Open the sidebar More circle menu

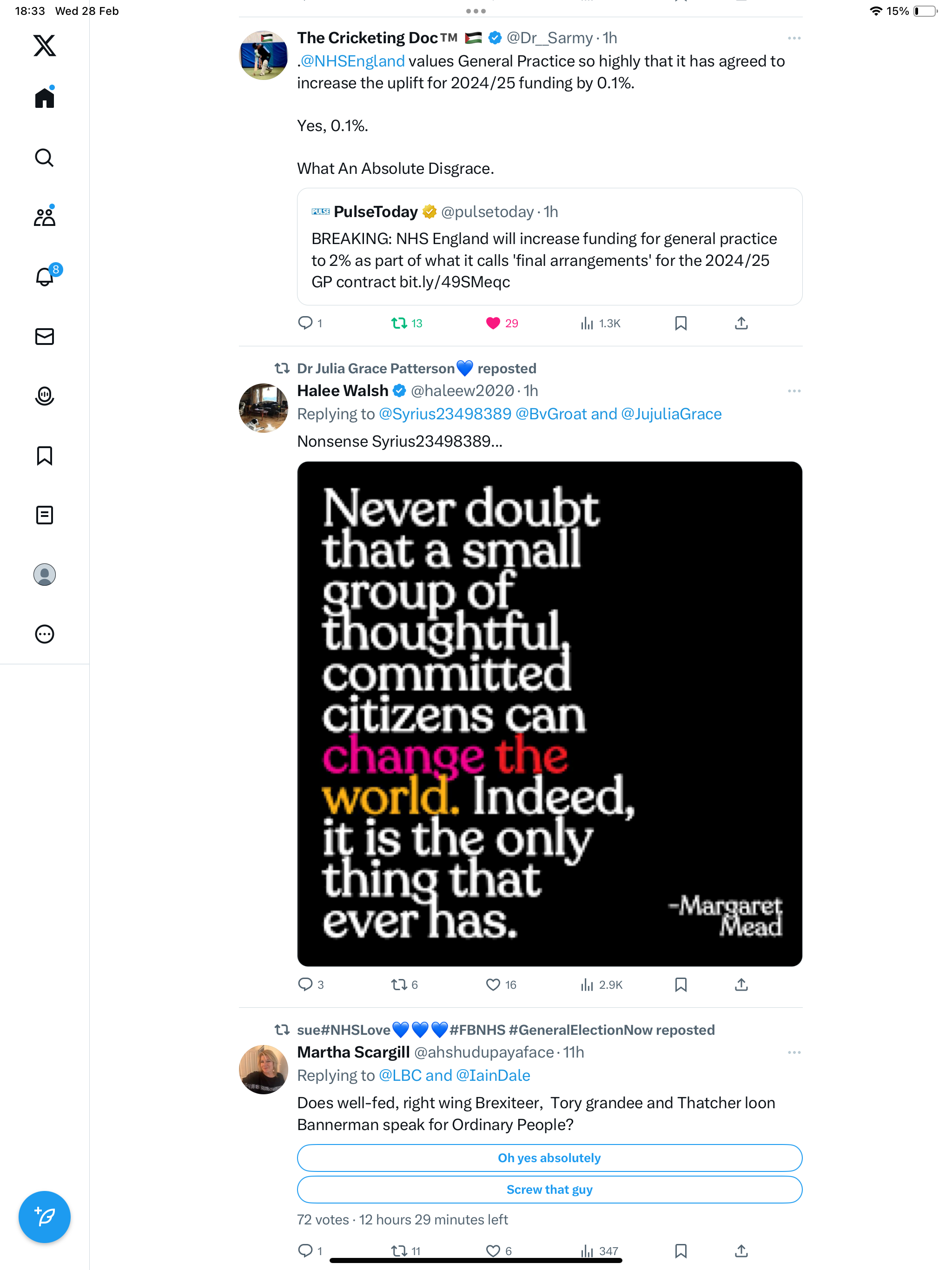tap(44, 634)
